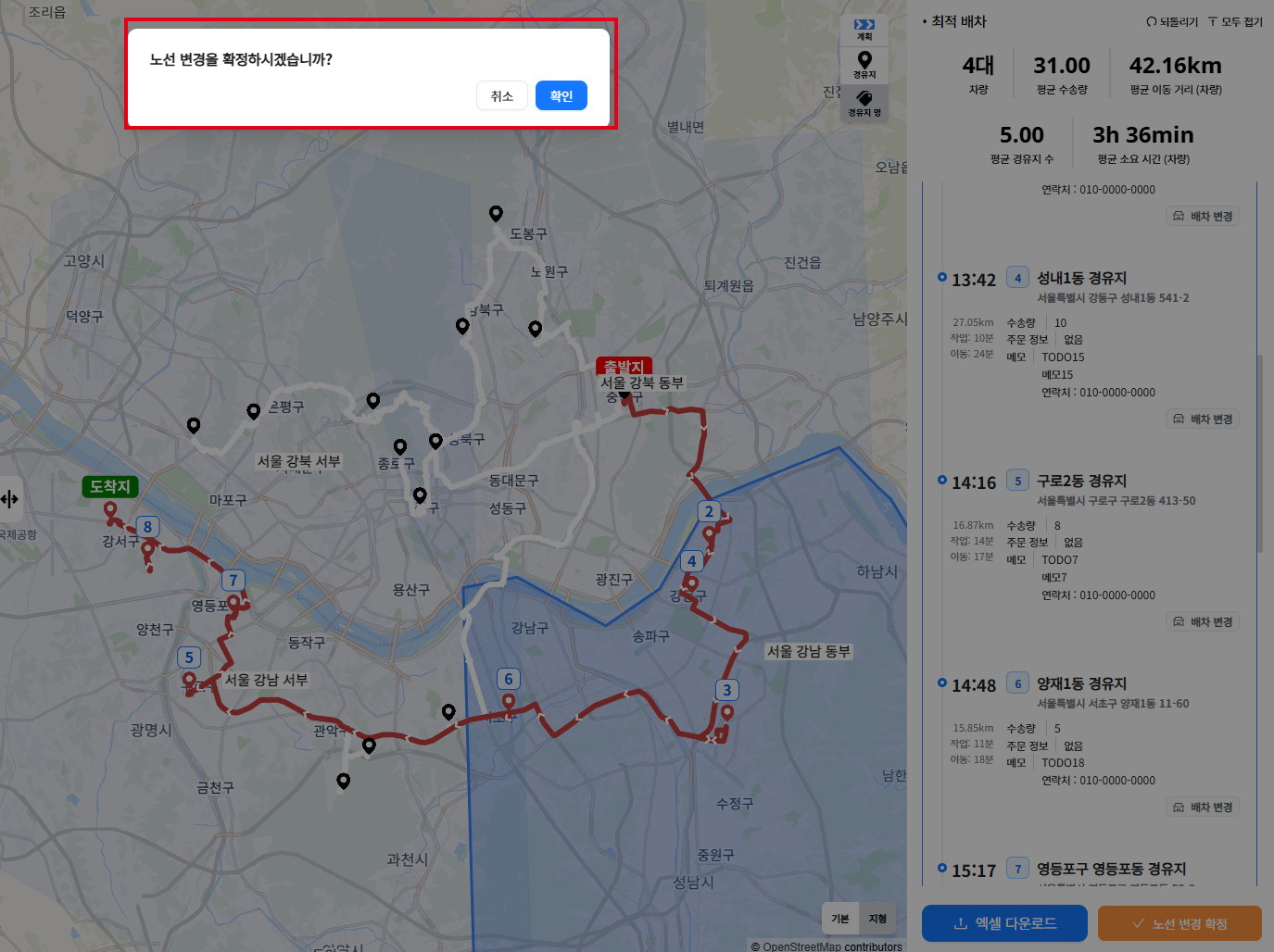Screen dimensions: 1274x952
Task: Click the green 도착지 destination marker
Action: pos(109,486)
